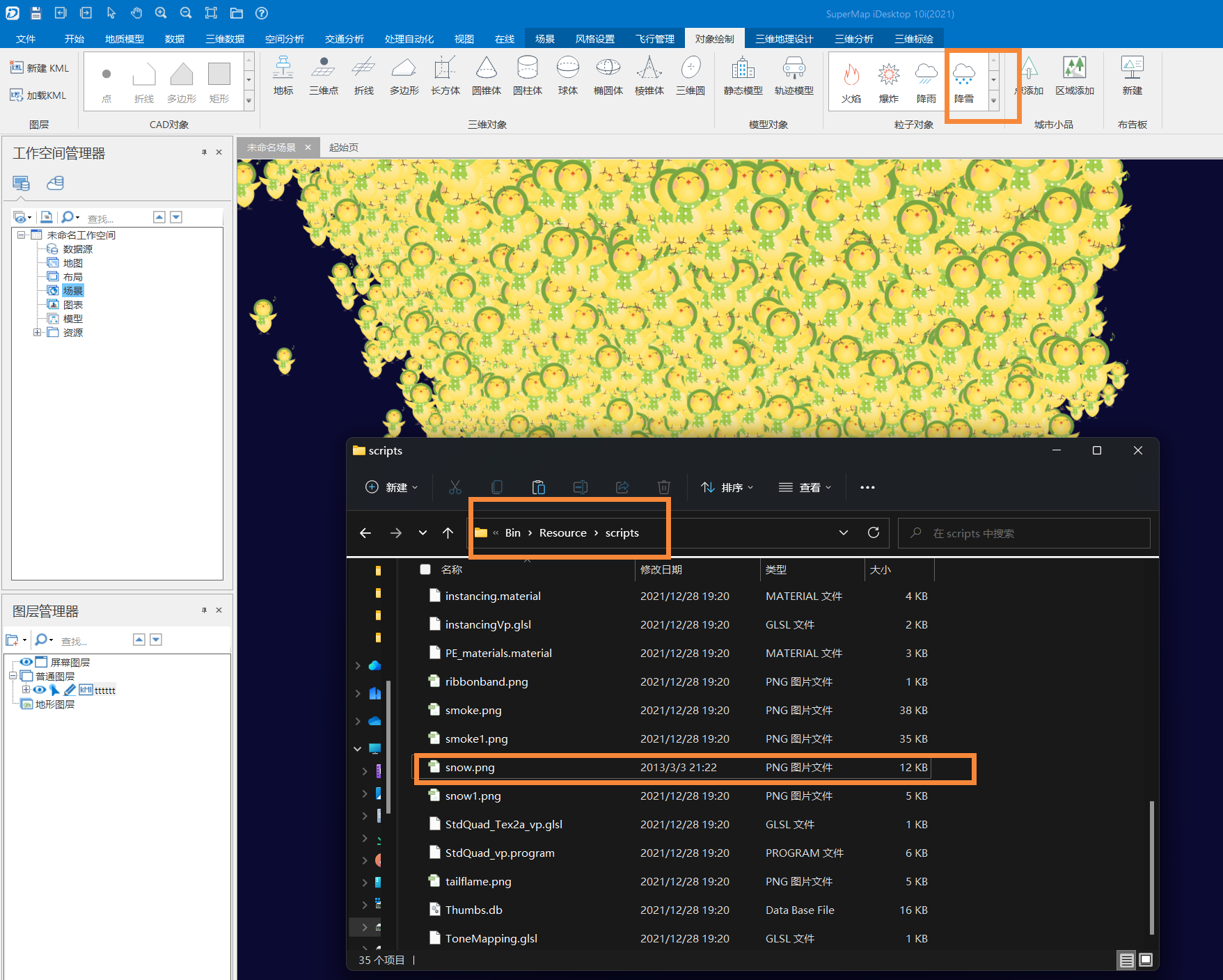This screenshot has height=980, width=1223.
Task: Open the 飞行管理 ribbon tab
Action: pos(655,38)
